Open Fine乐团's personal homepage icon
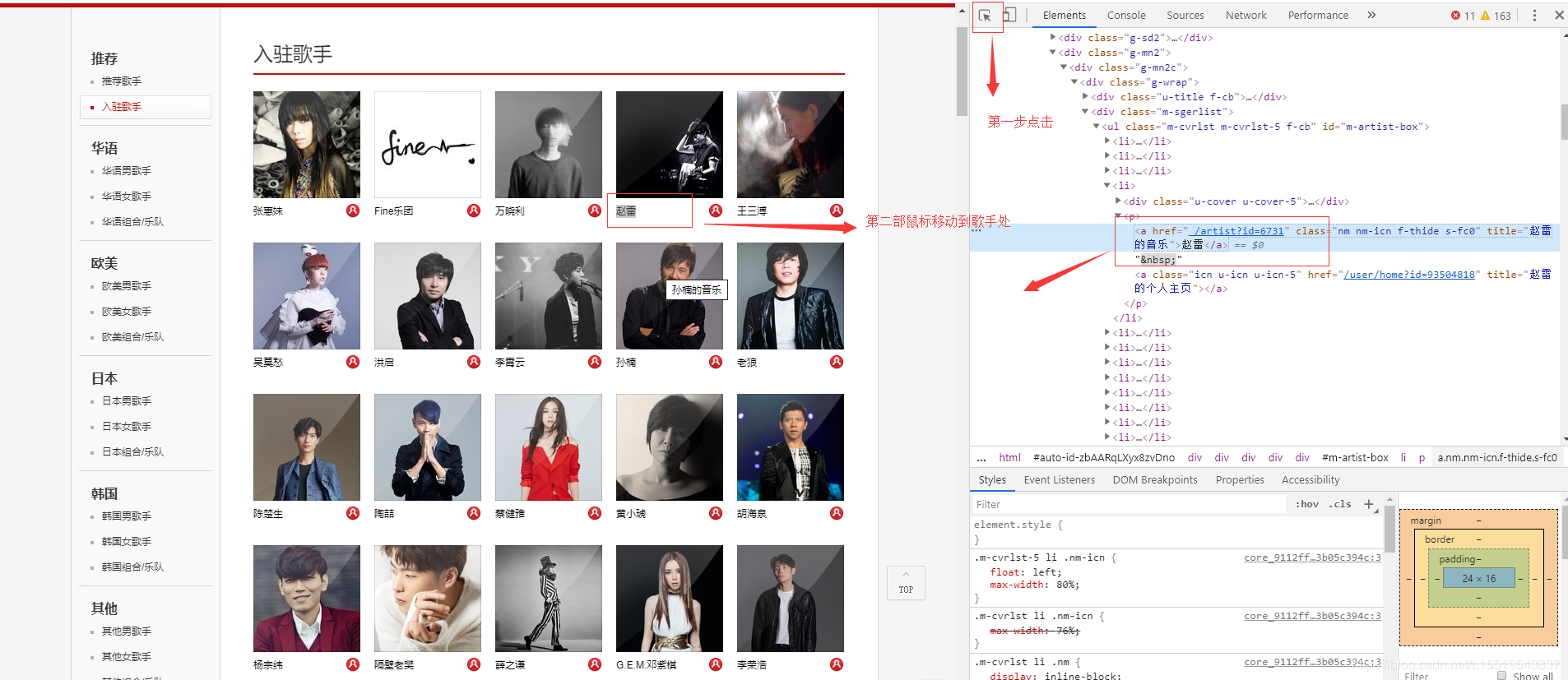Image resolution: width=1568 pixels, height=680 pixels. (474, 210)
